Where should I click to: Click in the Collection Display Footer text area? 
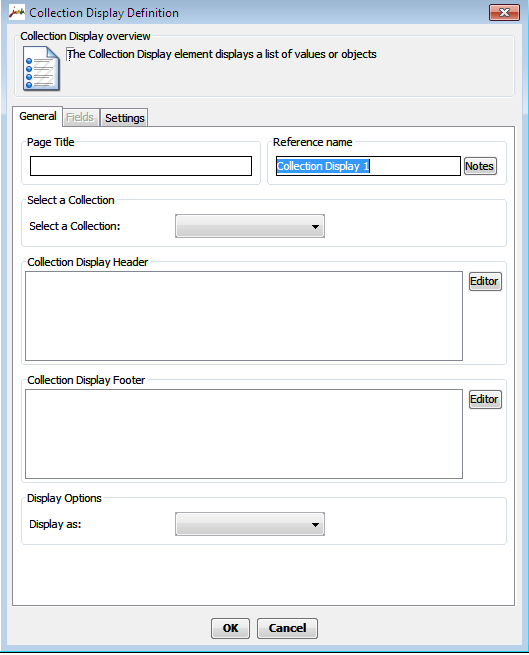244,434
